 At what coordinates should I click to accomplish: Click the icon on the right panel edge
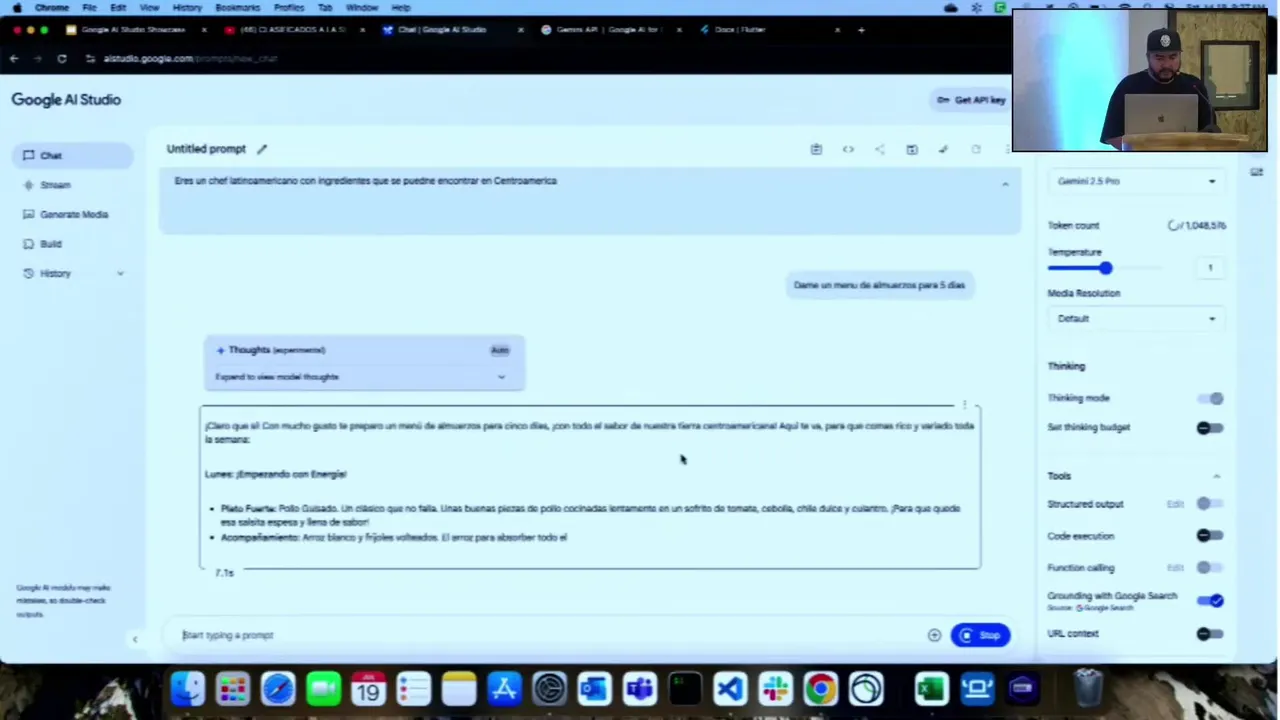(1257, 172)
